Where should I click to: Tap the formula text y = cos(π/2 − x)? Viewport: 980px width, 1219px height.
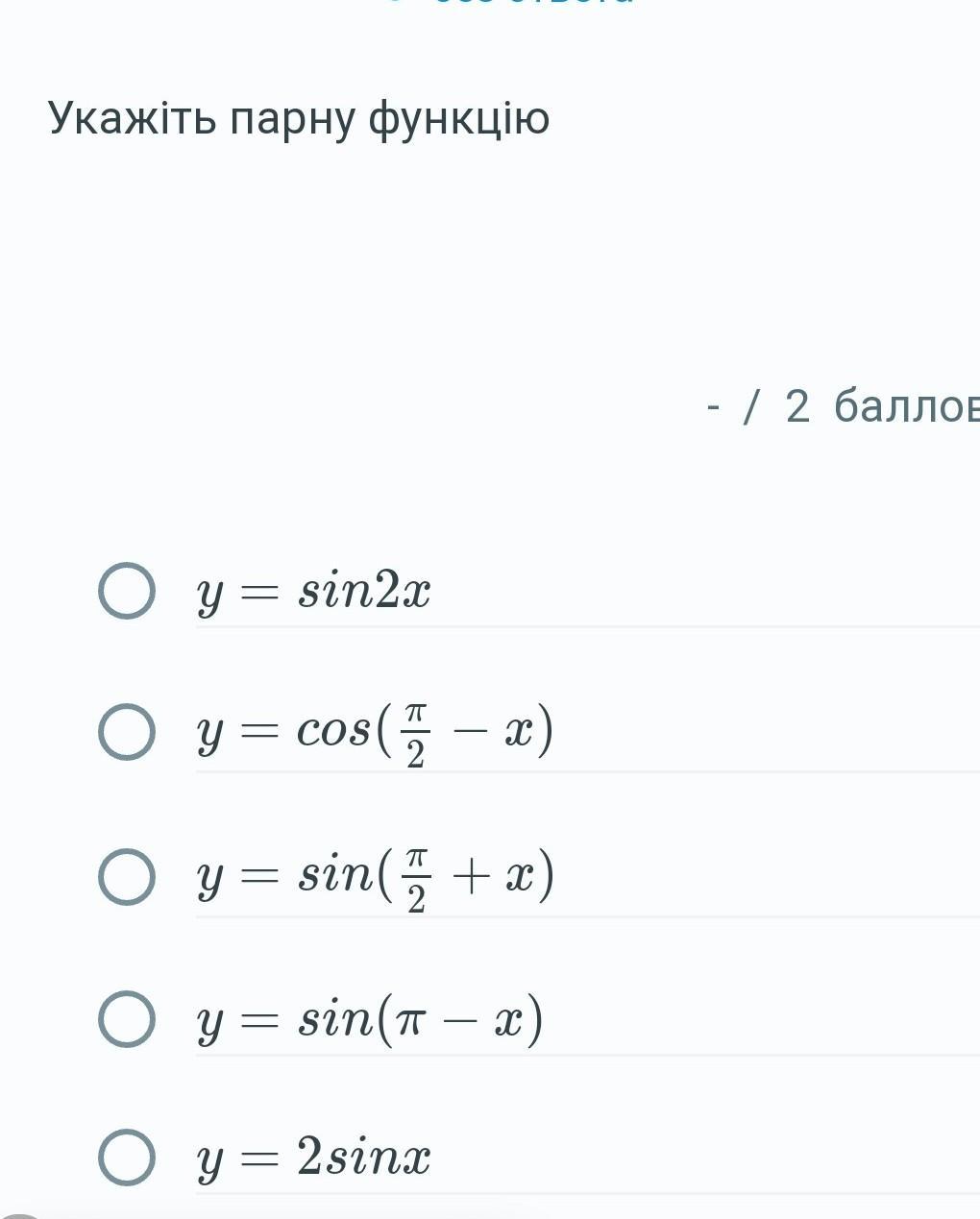(375, 732)
